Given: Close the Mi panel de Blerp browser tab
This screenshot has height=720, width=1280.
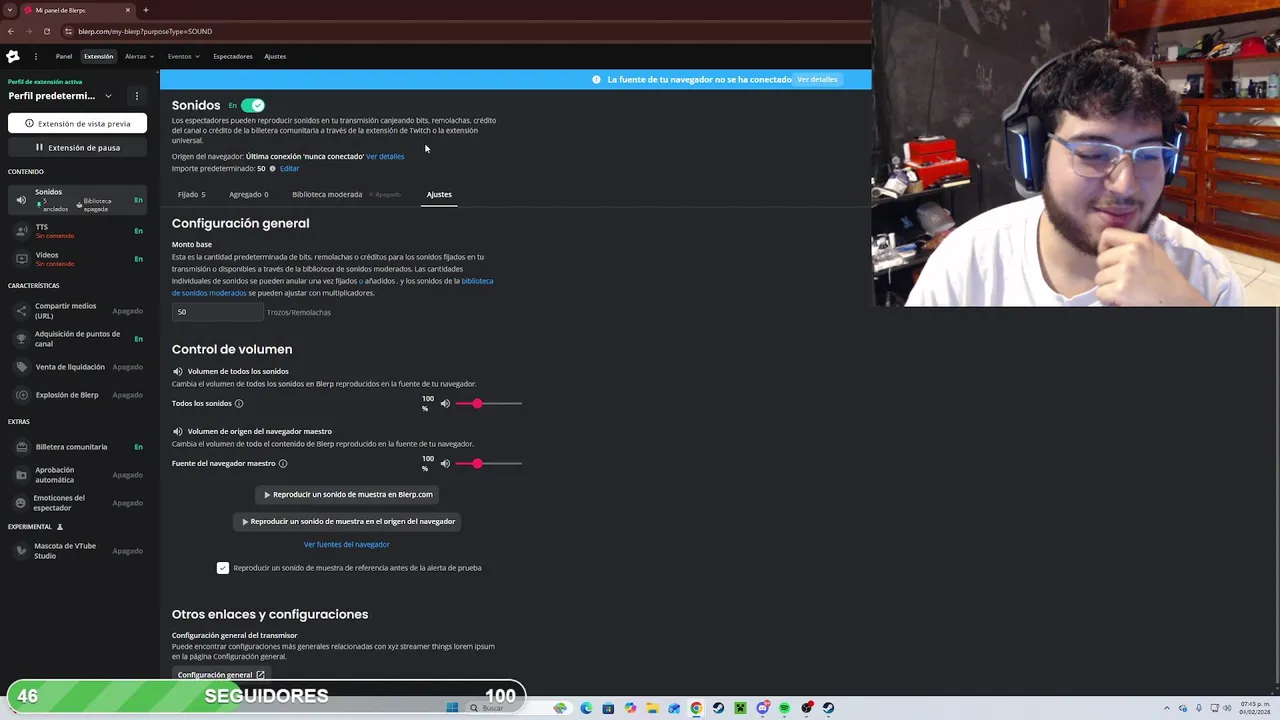Looking at the screenshot, I should [x=128, y=10].
